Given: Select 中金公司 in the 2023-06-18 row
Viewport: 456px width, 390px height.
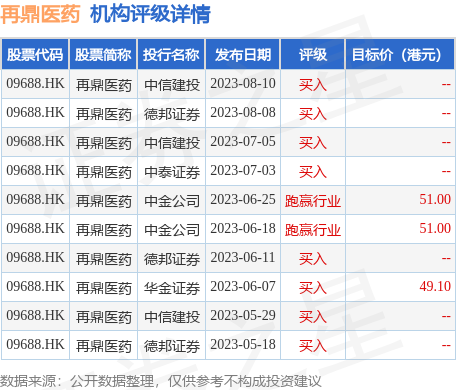Looking at the screenshot, I should (x=172, y=230).
